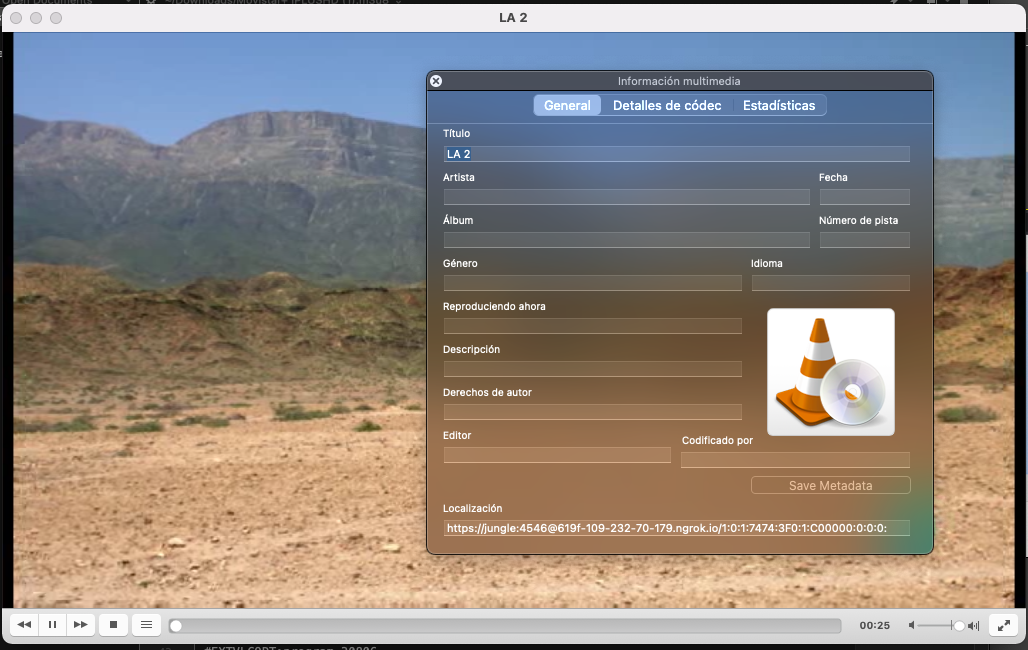Click the fast-forward button
1028x650 pixels.
pos(80,625)
